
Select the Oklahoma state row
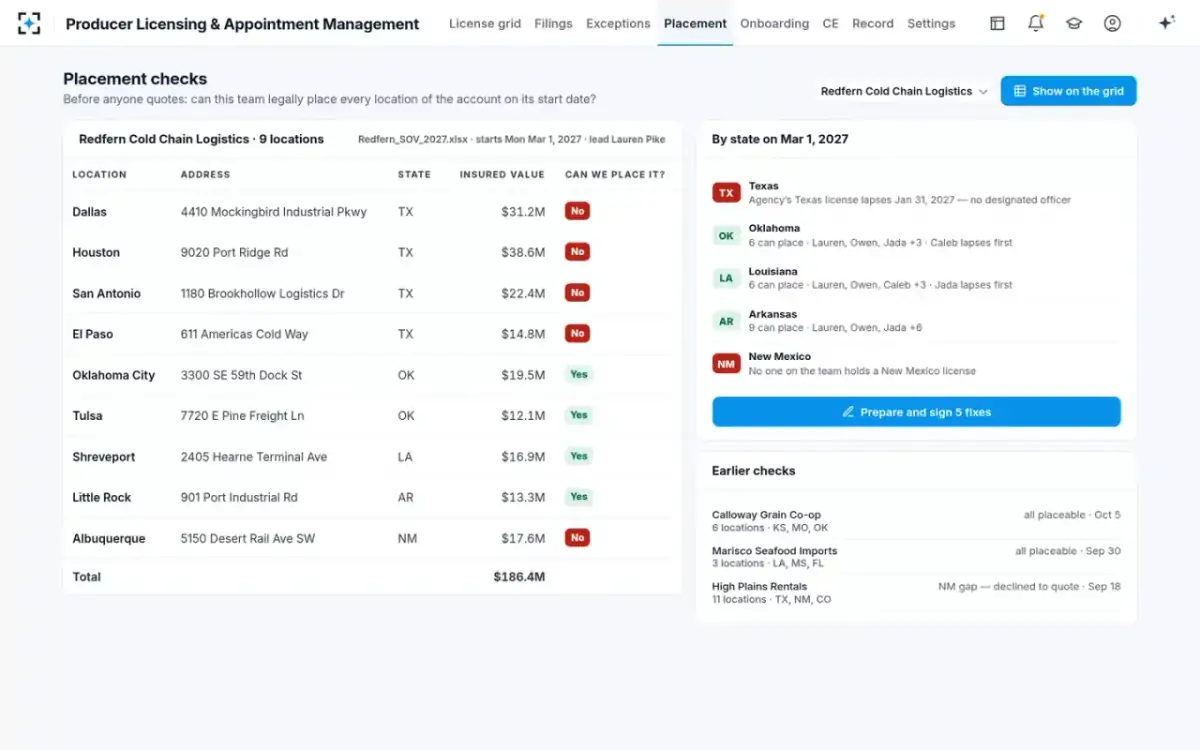[916, 236]
